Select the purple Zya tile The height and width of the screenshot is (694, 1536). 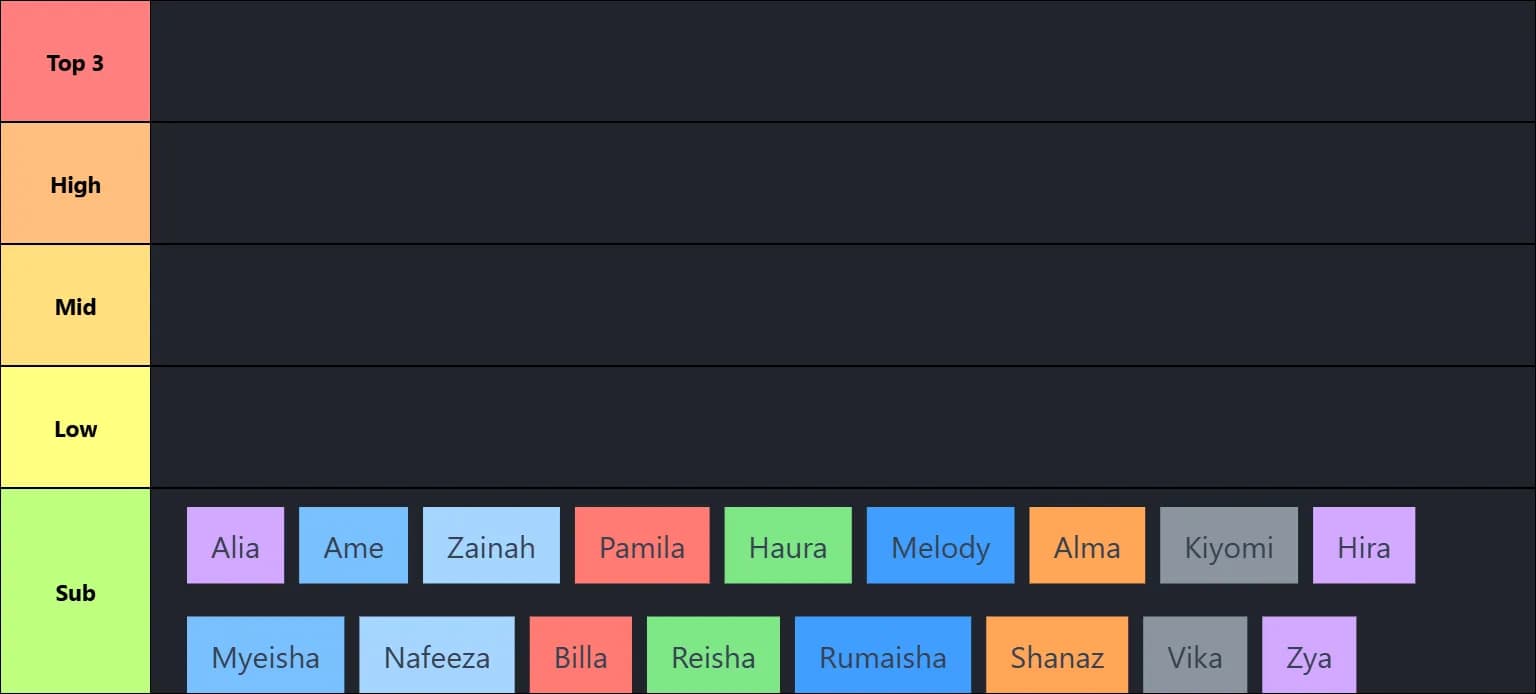[1309, 656]
